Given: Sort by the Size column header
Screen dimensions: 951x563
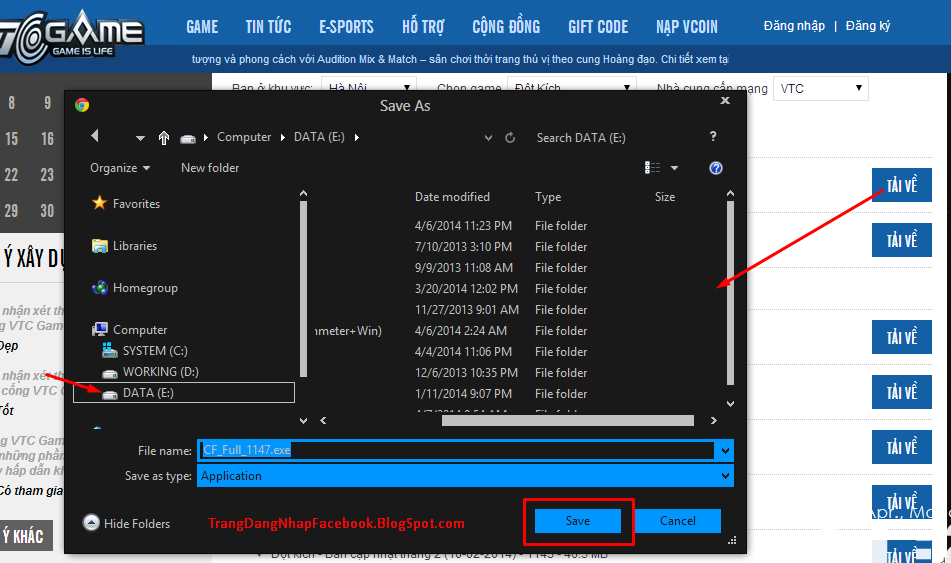Looking at the screenshot, I should pyautogui.click(x=665, y=197).
